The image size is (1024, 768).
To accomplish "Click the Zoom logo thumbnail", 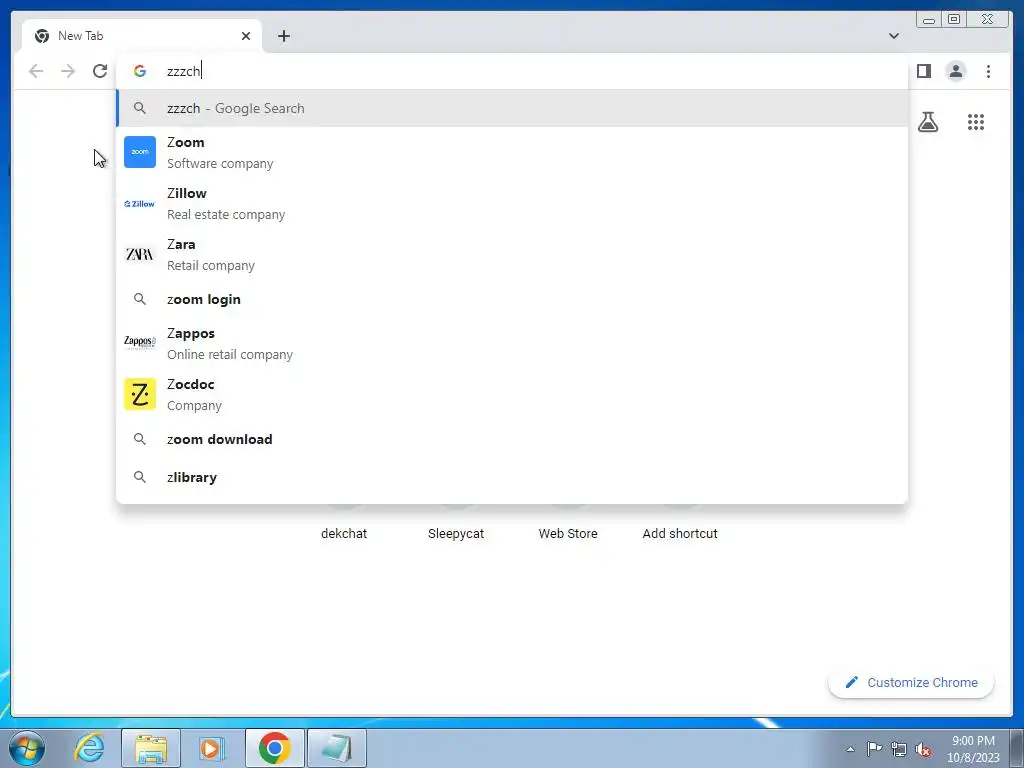I will coord(140,152).
